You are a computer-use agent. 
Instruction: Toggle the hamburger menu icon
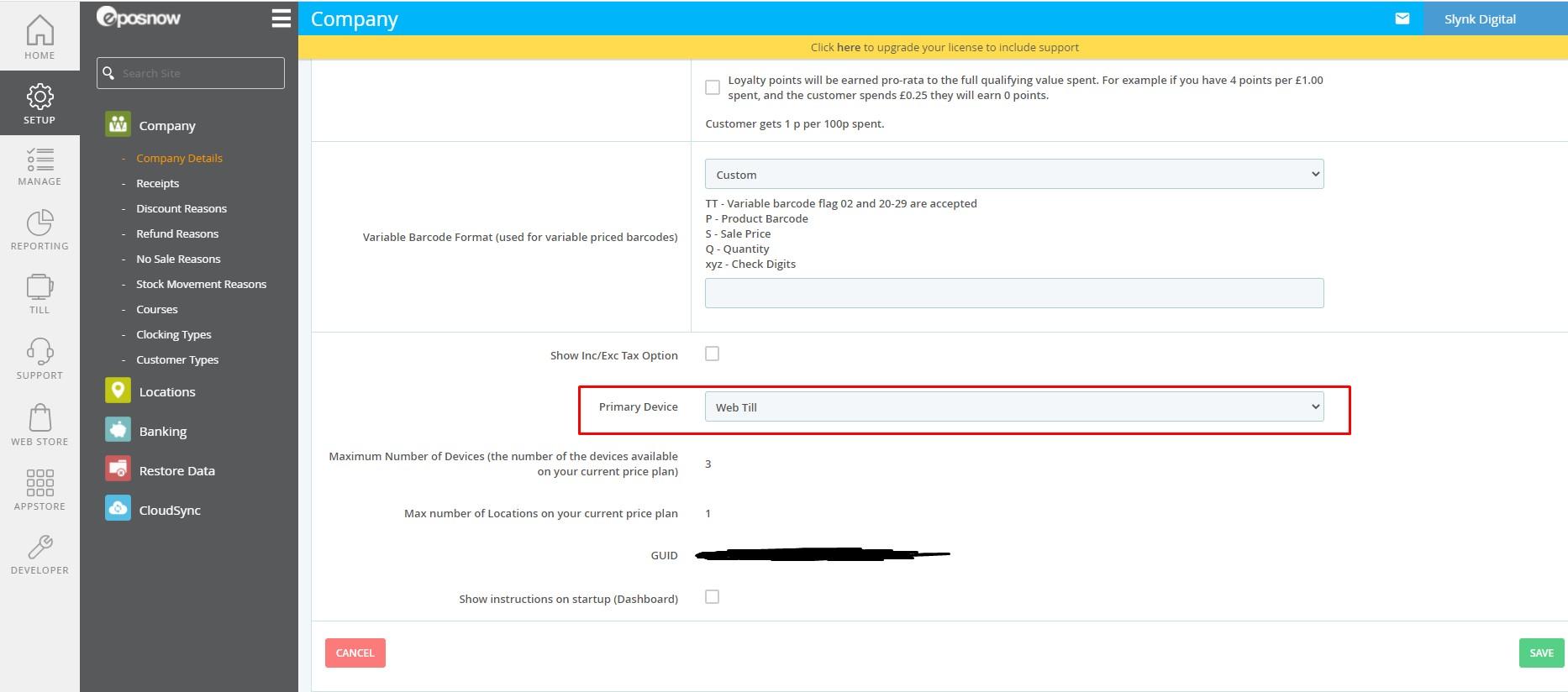coord(282,18)
